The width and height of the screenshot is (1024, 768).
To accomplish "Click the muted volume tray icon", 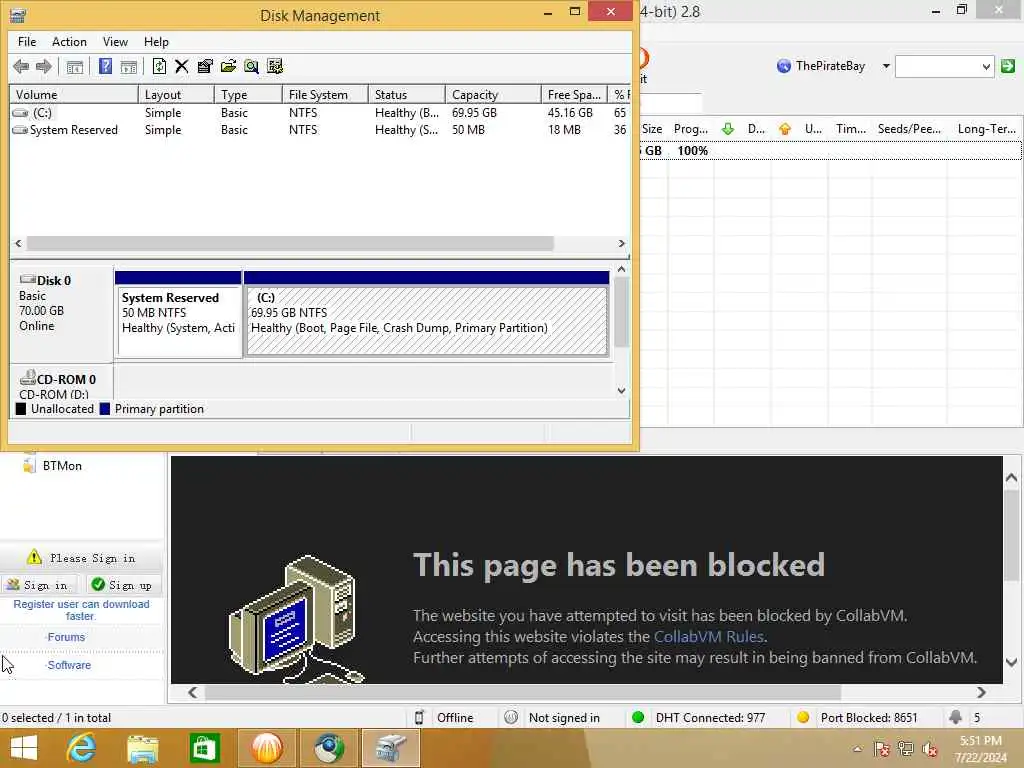I will (929, 749).
